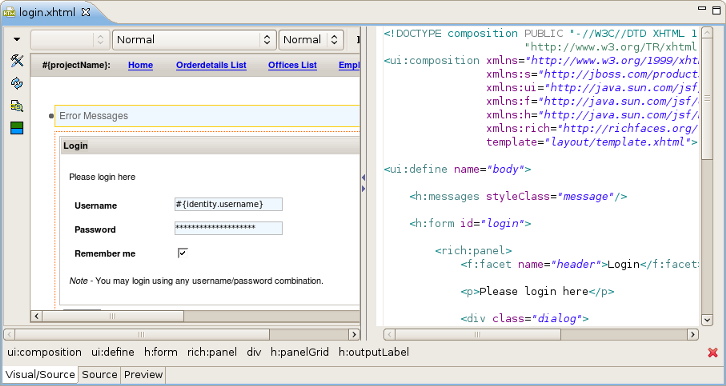Switch to the Source tab

point(99,374)
